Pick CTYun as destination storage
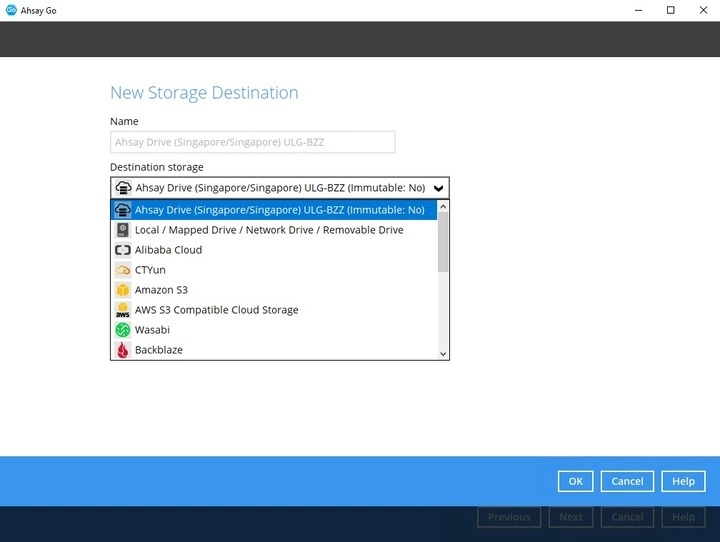The width and height of the screenshot is (720, 542). click(x=274, y=270)
